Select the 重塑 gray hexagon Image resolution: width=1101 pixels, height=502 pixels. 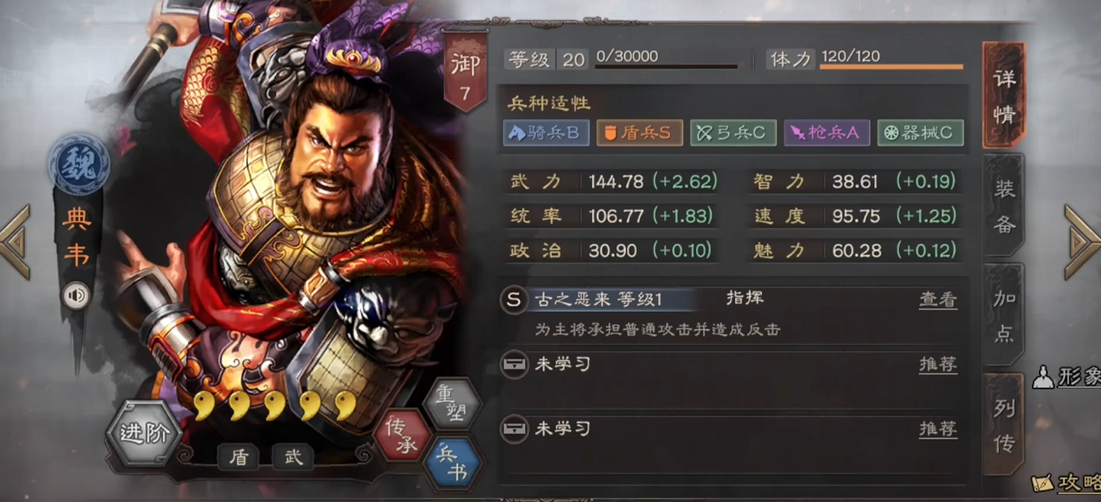click(x=452, y=402)
